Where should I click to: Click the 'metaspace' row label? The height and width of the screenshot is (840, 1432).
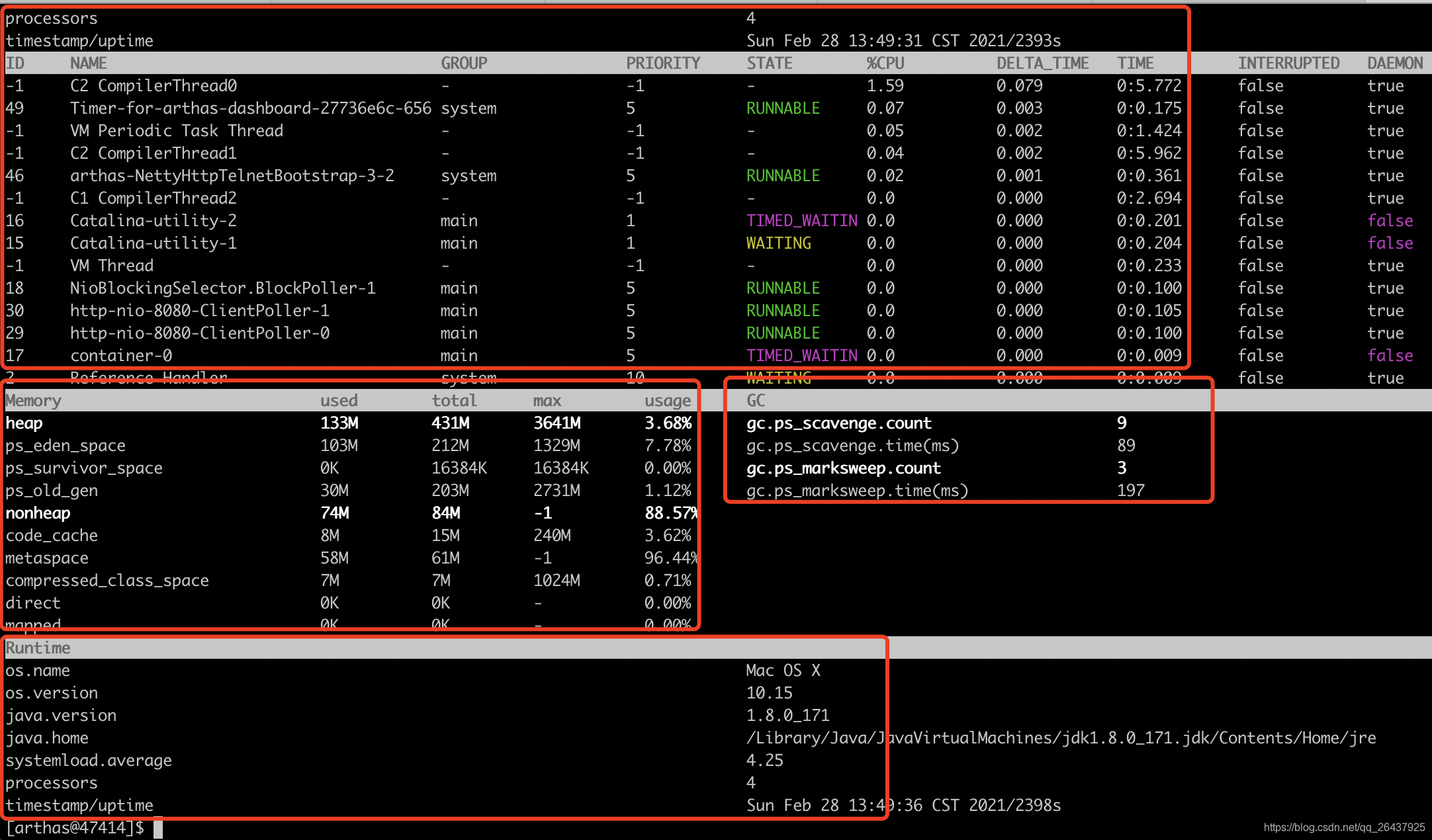tap(47, 558)
